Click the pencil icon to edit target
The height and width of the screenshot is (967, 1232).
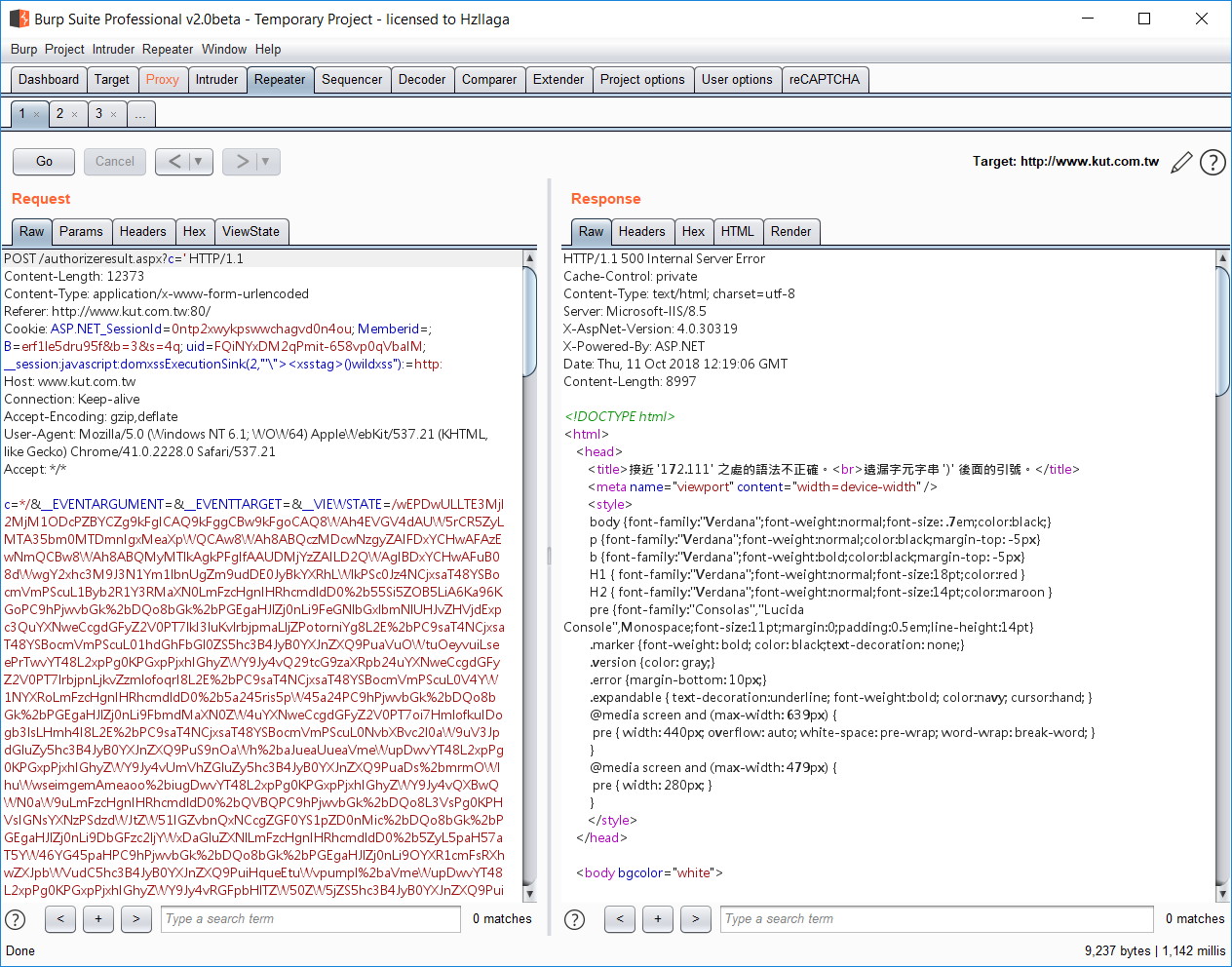click(x=1181, y=163)
